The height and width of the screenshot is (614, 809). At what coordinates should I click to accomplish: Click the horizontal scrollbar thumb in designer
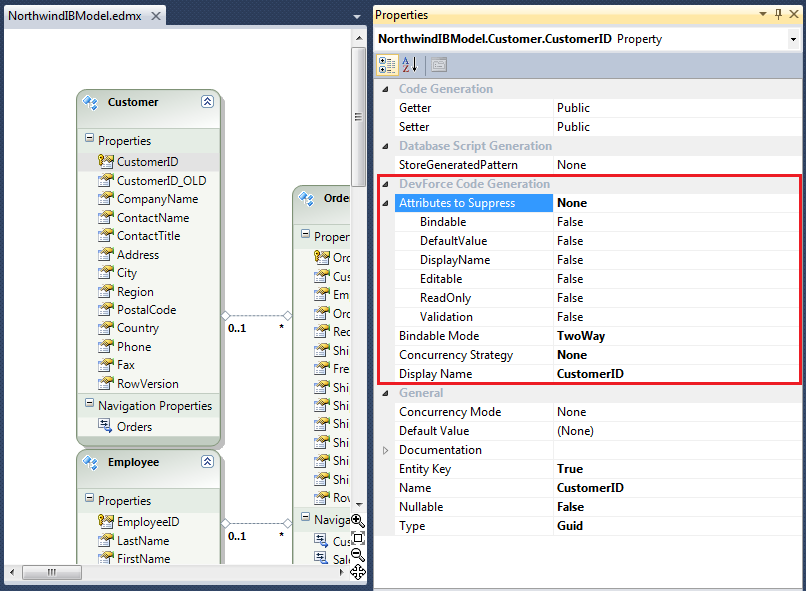point(52,572)
